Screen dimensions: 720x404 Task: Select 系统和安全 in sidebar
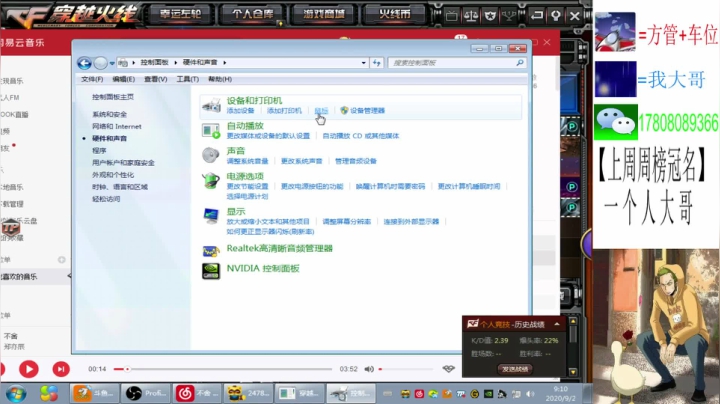point(109,114)
